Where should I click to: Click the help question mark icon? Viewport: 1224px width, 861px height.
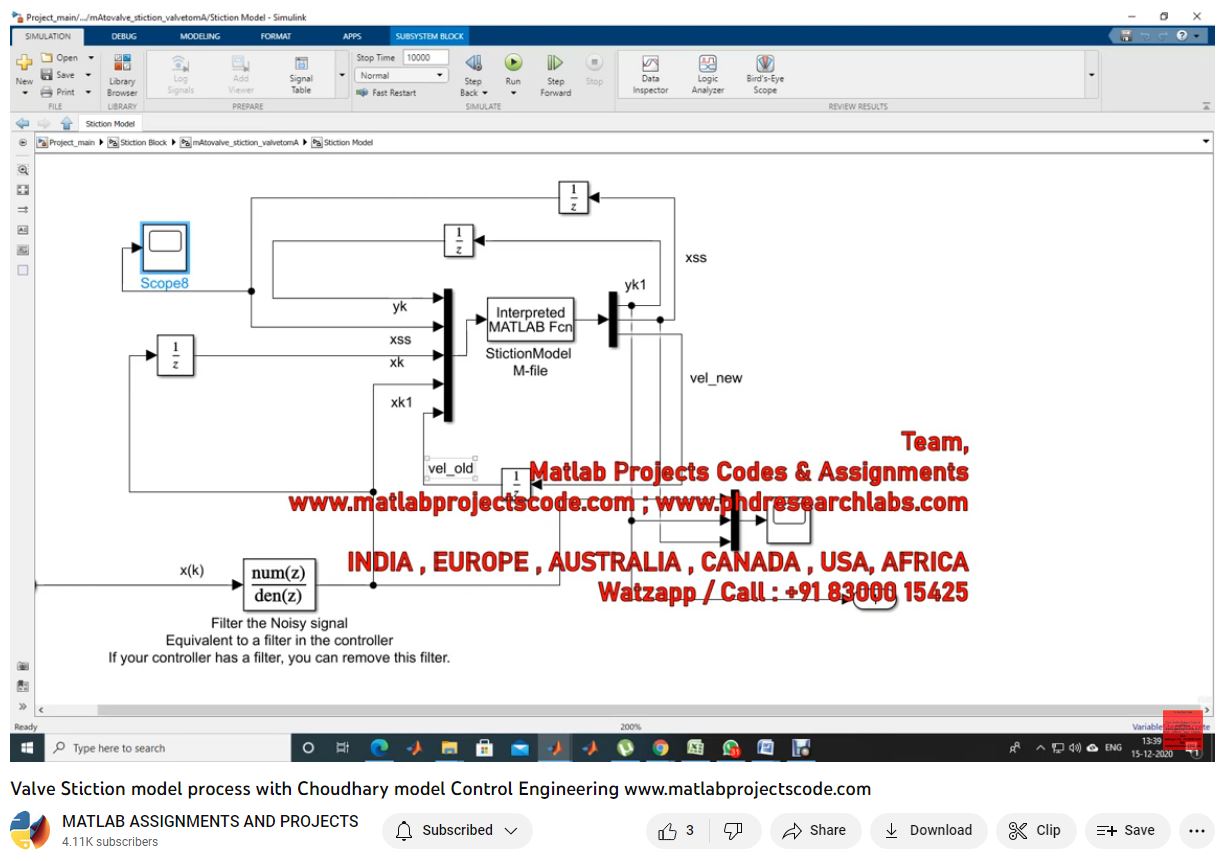1182,36
